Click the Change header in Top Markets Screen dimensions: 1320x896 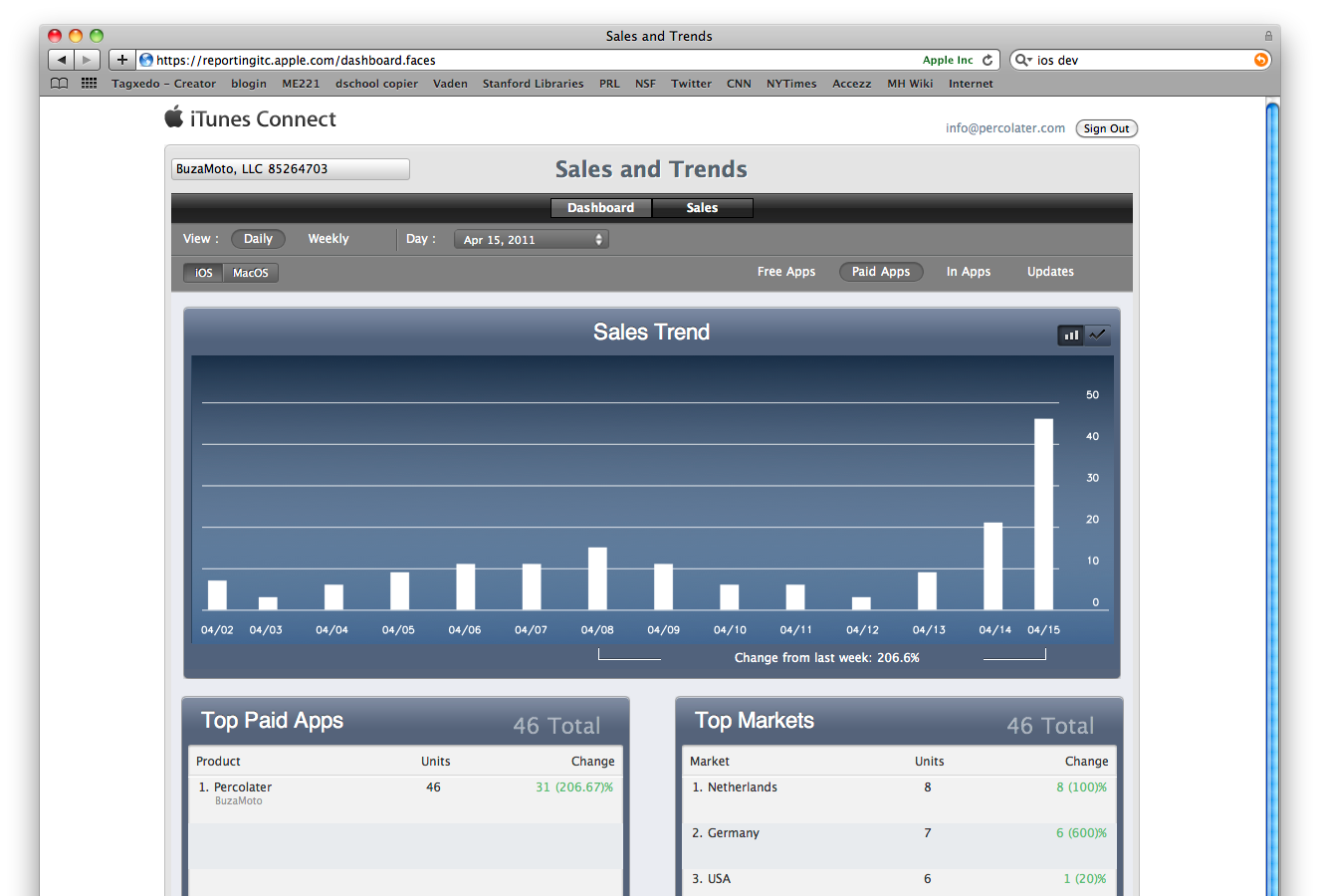tap(1086, 762)
